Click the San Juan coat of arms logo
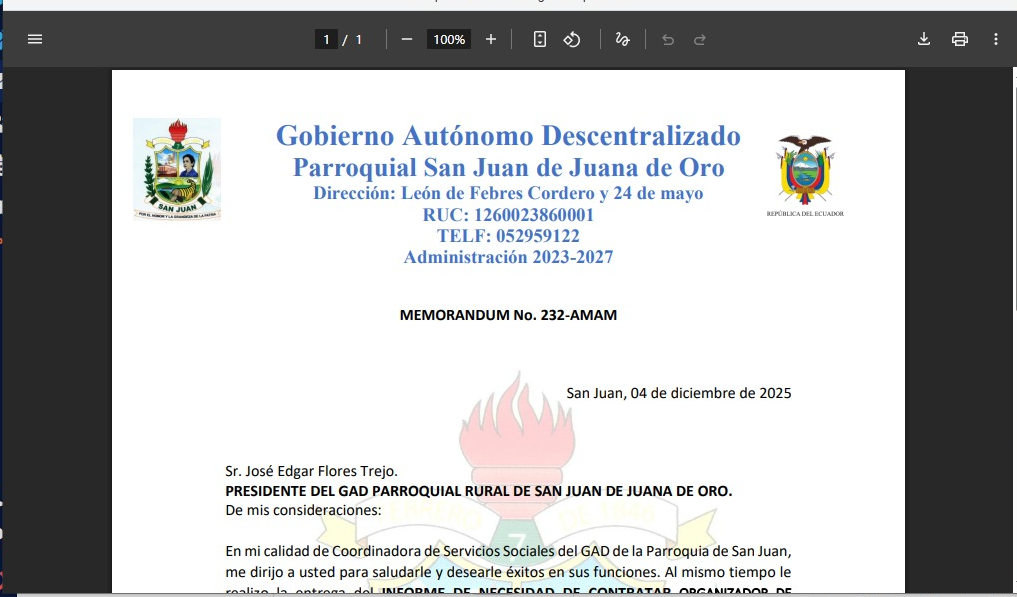This screenshot has height=597, width=1017. 177,168
